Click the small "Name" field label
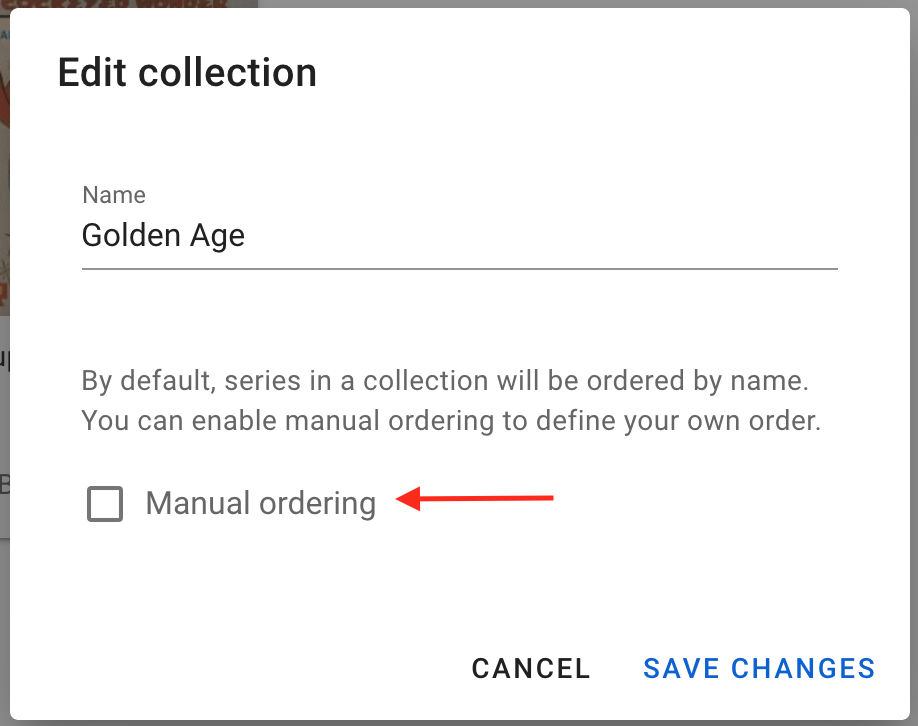This screenshot has width=918, height=726. pyautogui.click(x=113, y=195)
